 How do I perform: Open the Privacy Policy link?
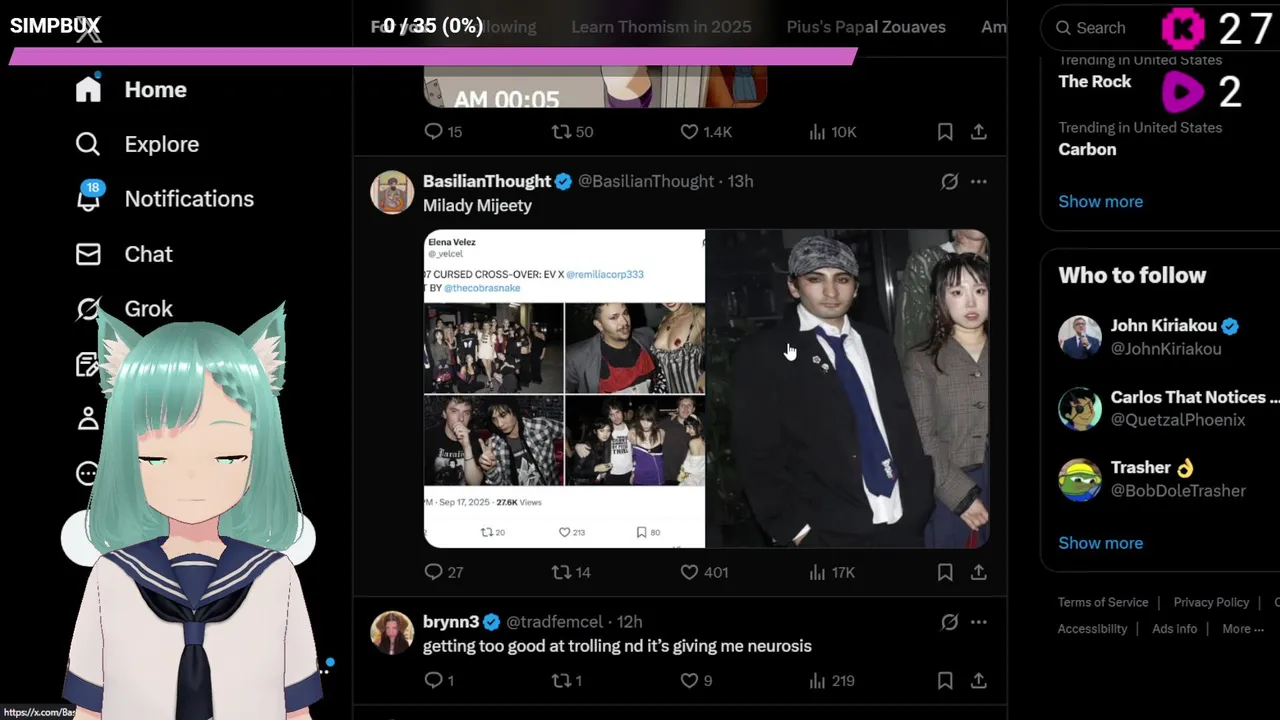pyautogui.click(x=1211, y=602)
